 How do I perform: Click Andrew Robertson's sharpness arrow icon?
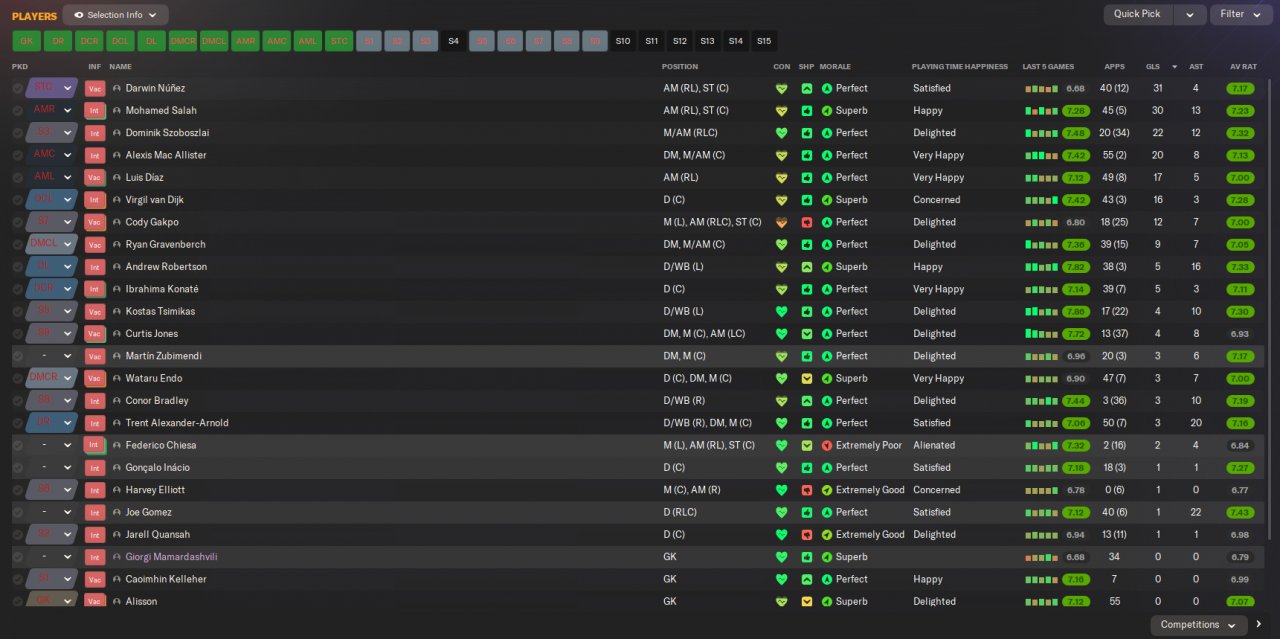pos(806,267)
